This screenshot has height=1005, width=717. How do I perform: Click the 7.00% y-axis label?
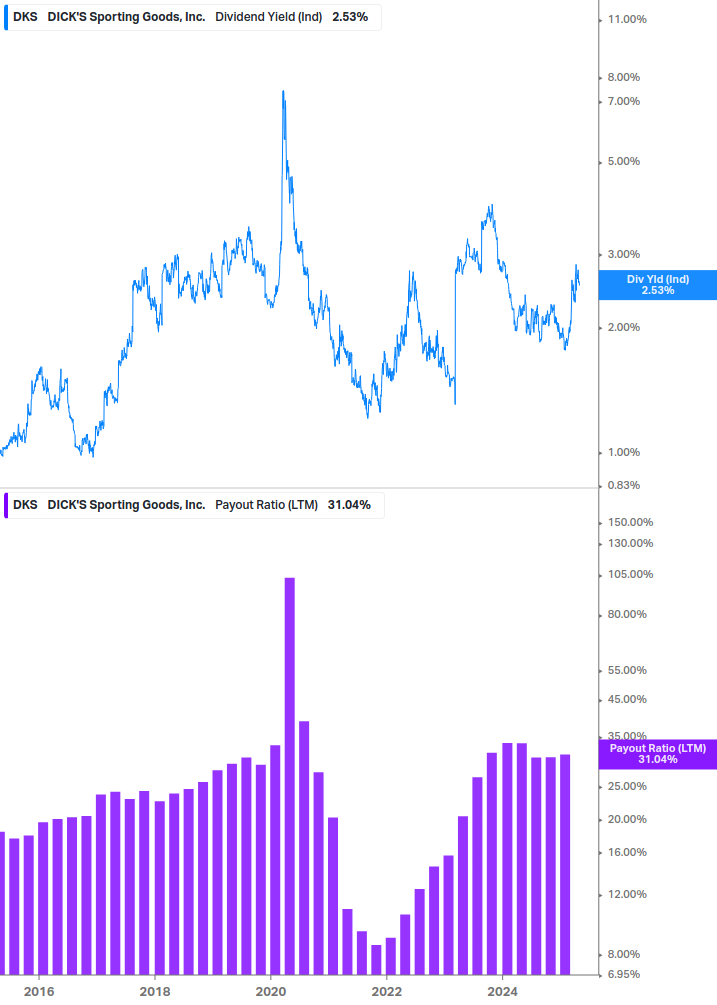pyautogui.click(x=623, y=101)
